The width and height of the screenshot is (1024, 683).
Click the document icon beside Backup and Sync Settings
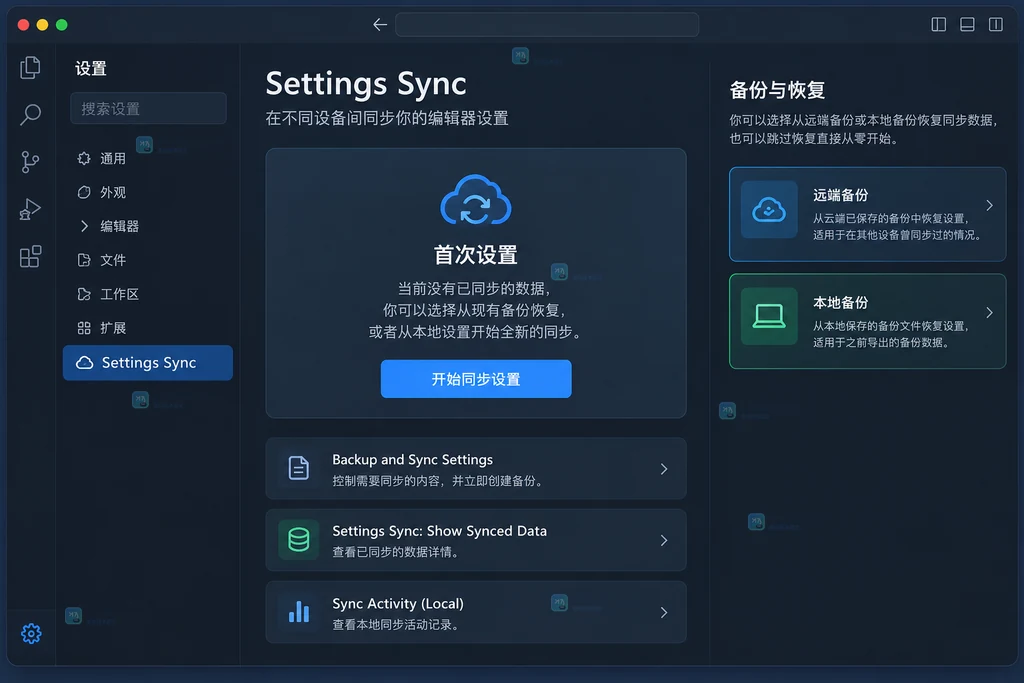(x=298, y=469)
